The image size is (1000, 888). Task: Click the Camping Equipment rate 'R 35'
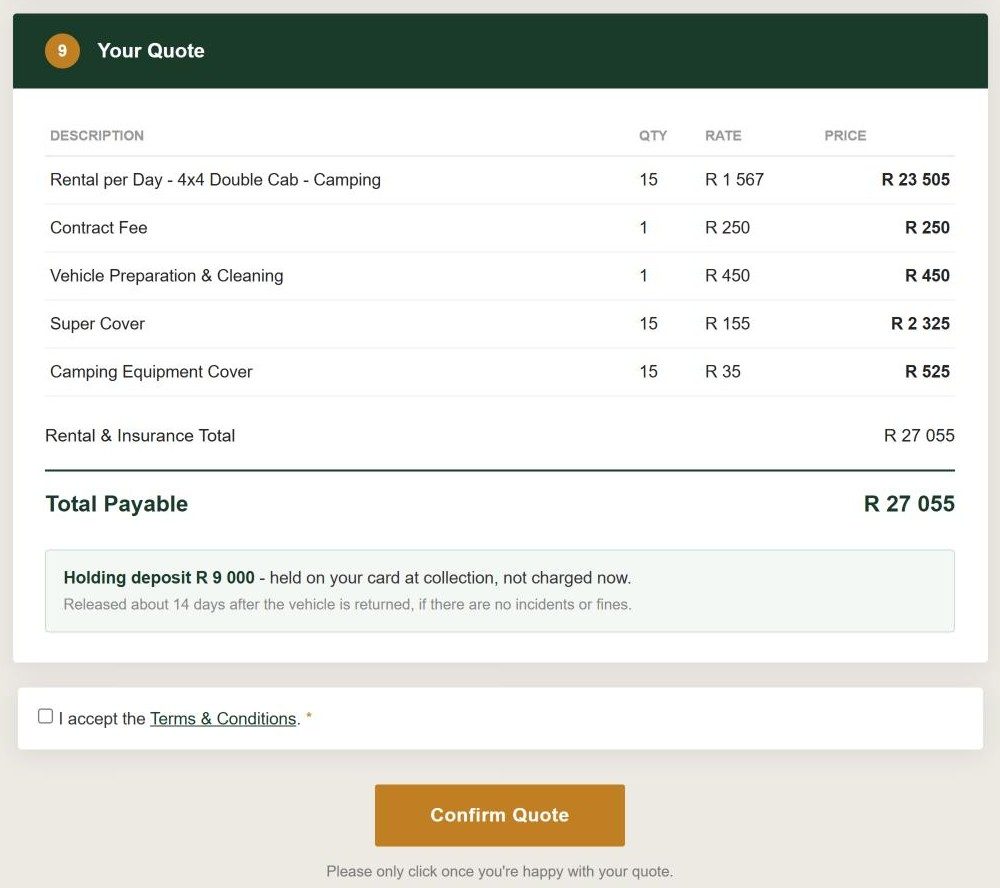723,372
